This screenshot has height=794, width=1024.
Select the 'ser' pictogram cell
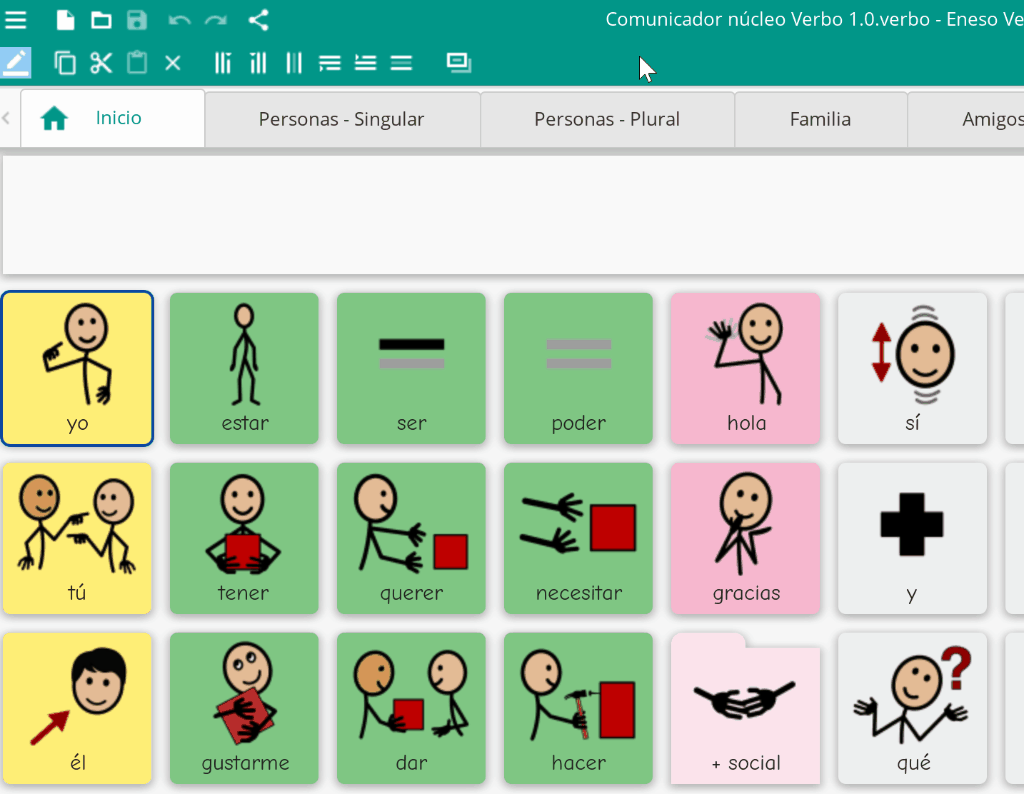pyautogui.click(x=411, y=369)
